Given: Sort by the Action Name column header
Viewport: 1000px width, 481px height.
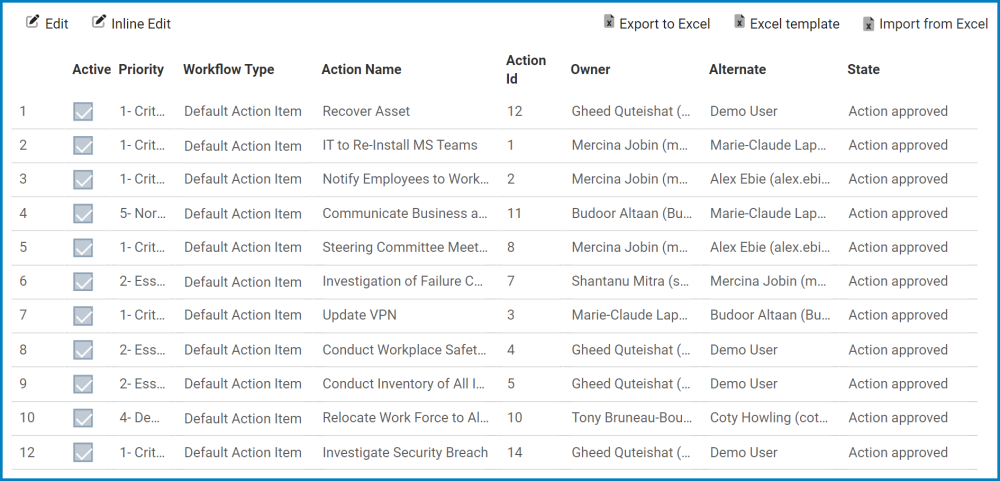Looking at the screenshot, I should [x=361, y=70].
